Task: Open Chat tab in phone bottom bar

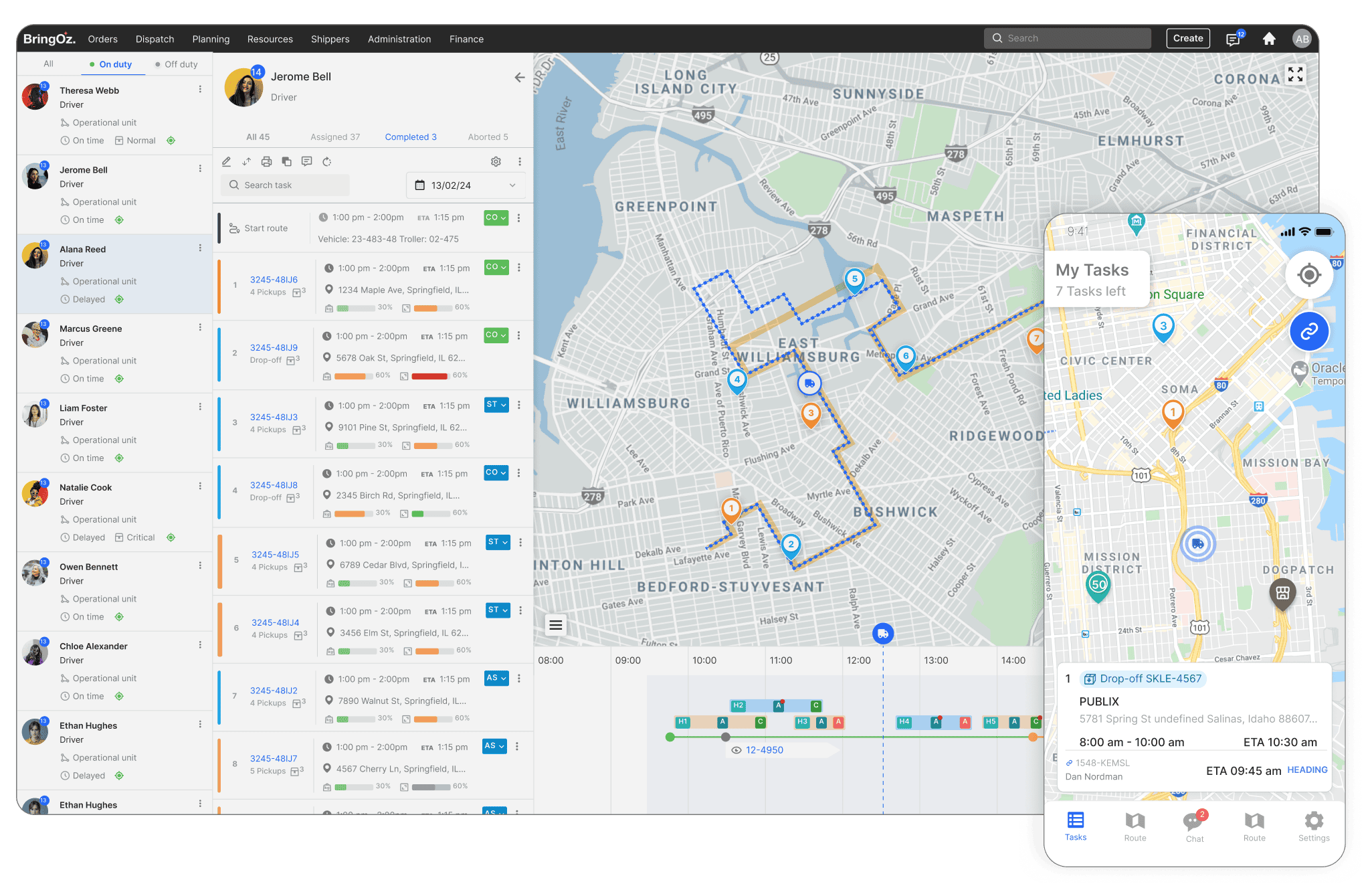Action: click(1194, 827)
